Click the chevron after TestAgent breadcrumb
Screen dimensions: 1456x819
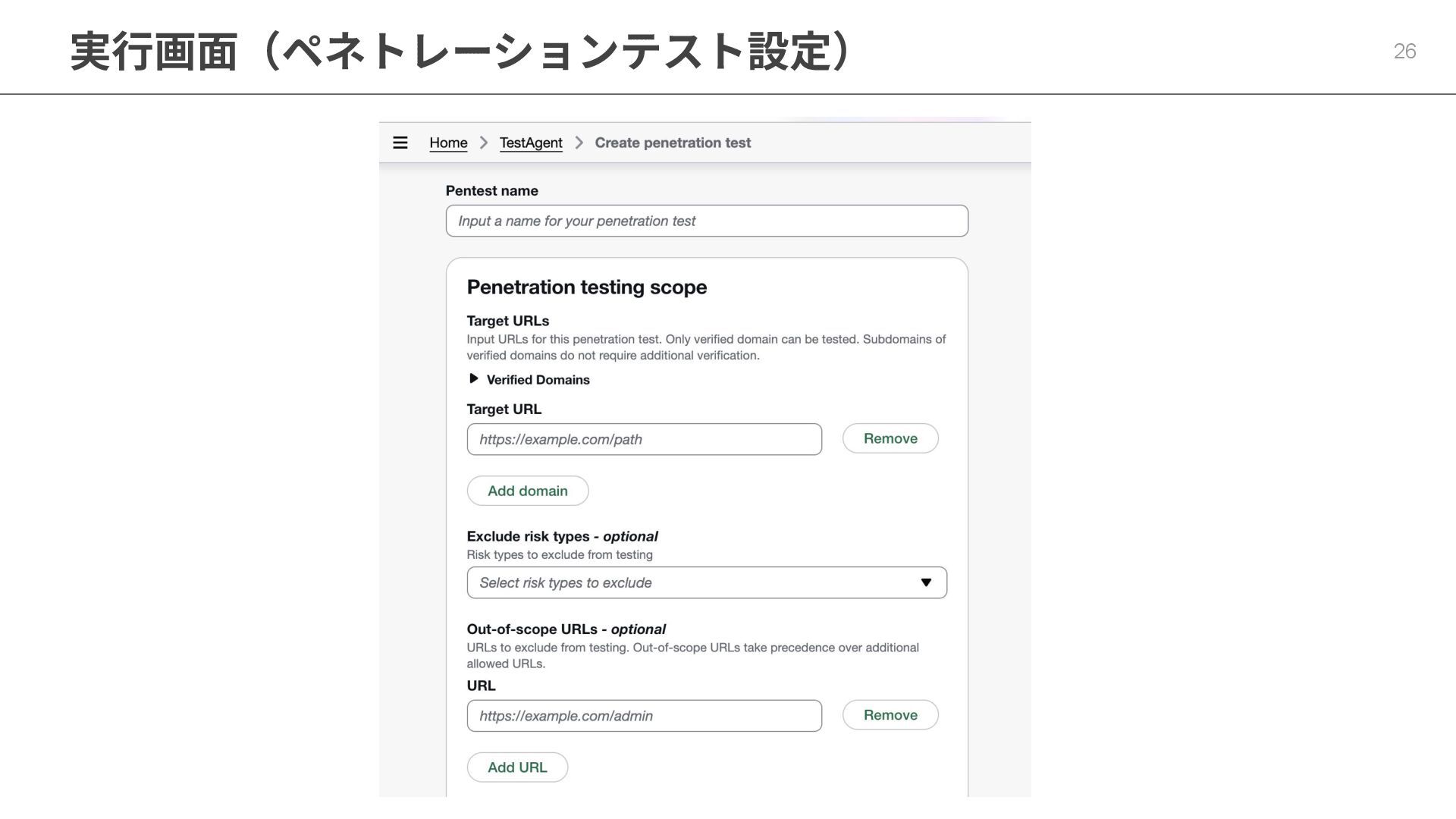[x=579, y=143]
